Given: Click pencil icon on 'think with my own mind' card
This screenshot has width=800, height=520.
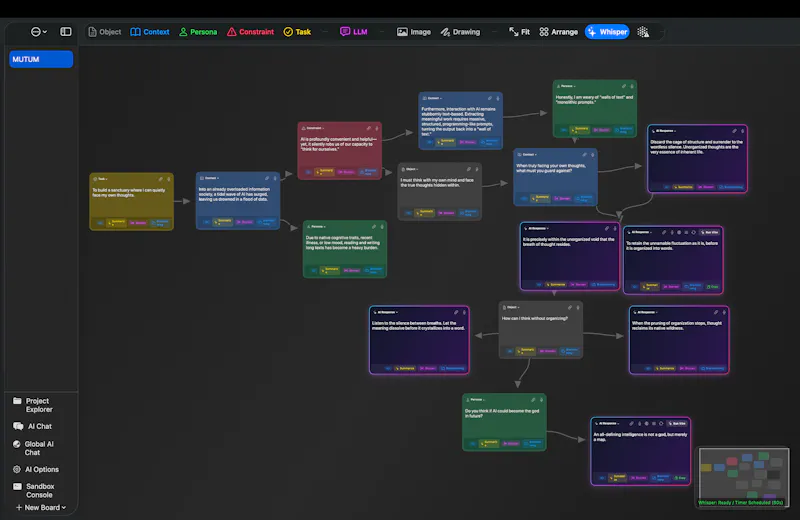Looking at the screenshot, I should [469, 169].
